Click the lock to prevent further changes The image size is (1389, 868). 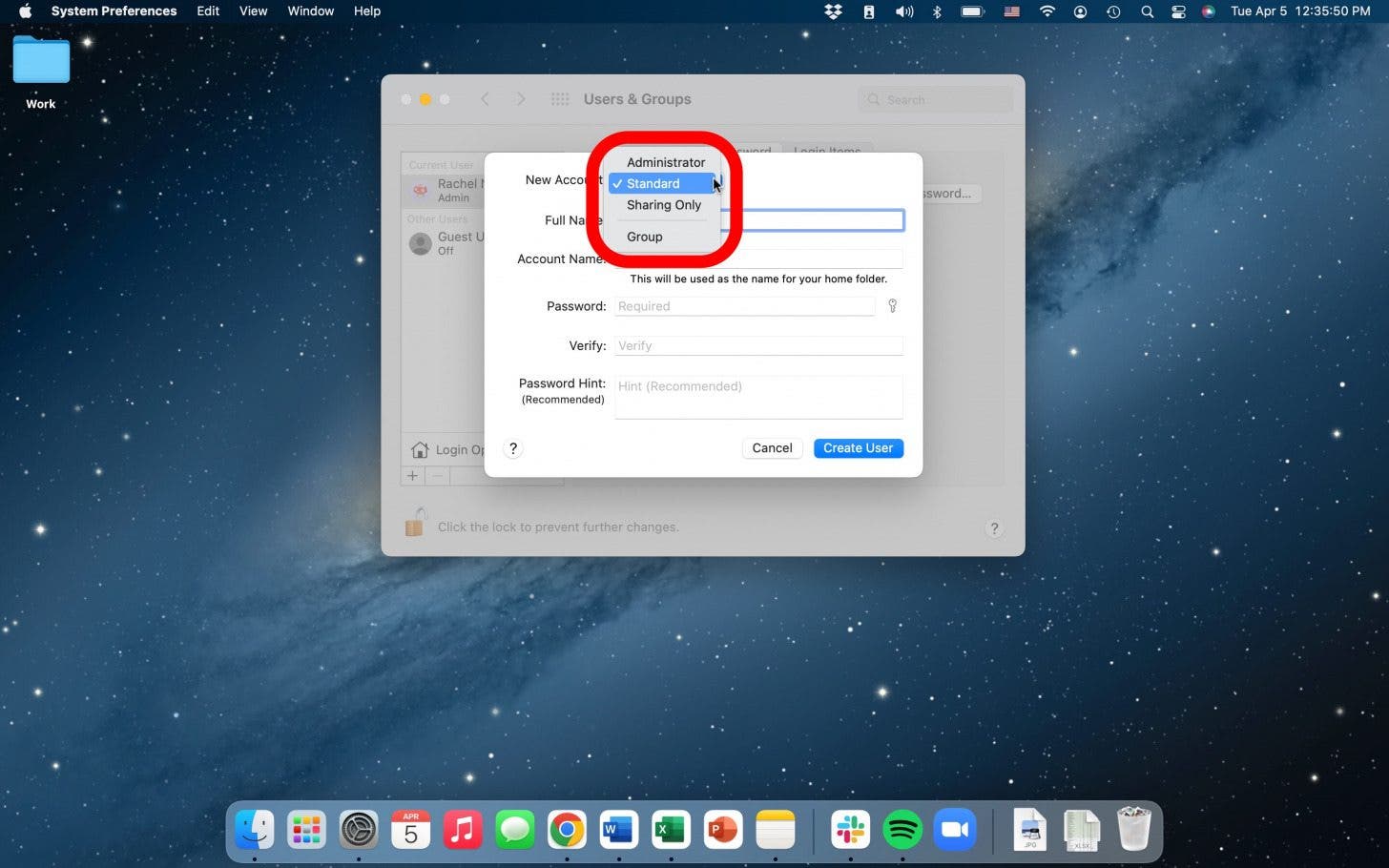(415, 525)
